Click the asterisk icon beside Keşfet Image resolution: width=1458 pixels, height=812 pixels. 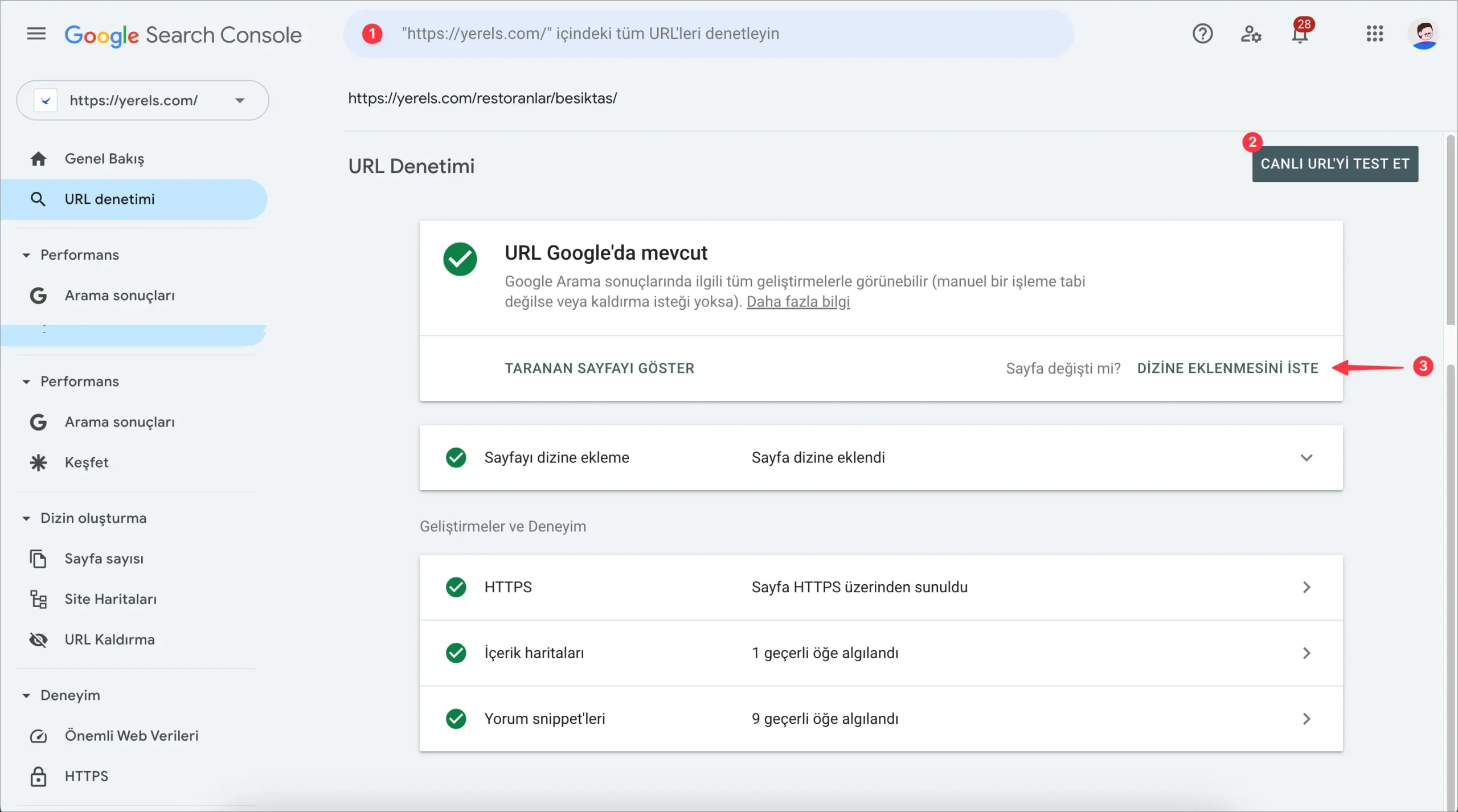38,462
